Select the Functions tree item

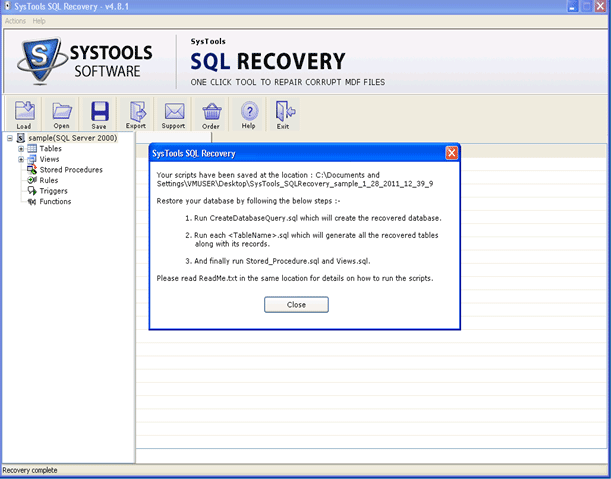coord(55,202)
